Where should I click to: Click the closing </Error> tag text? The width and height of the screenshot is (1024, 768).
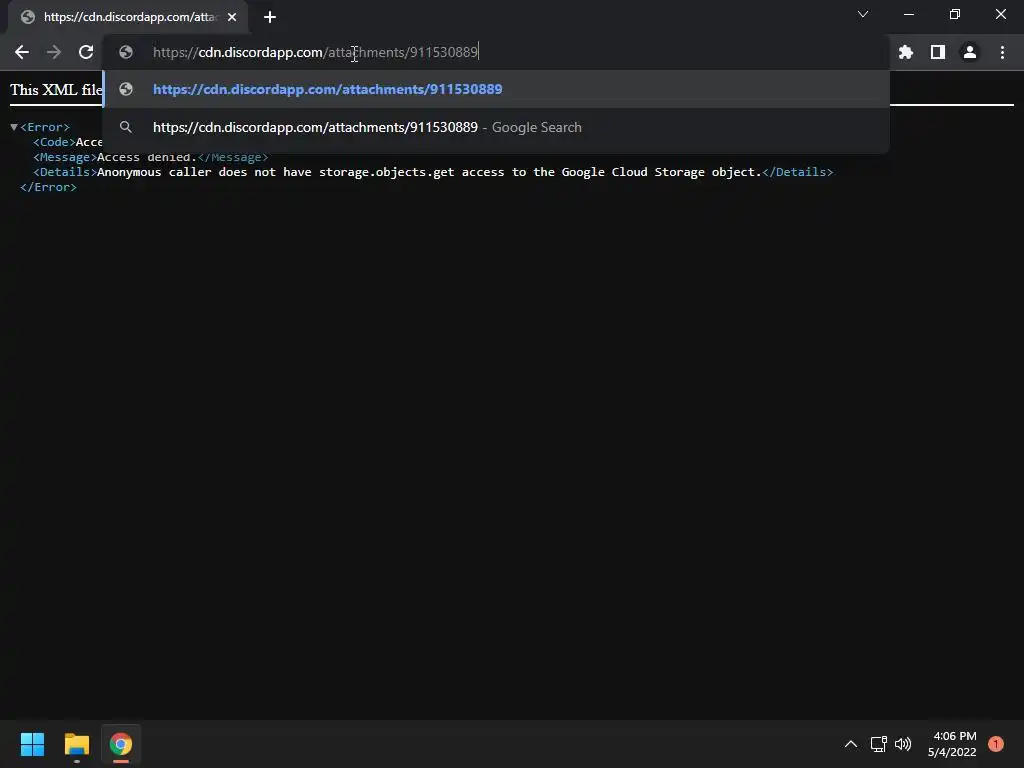48,187
